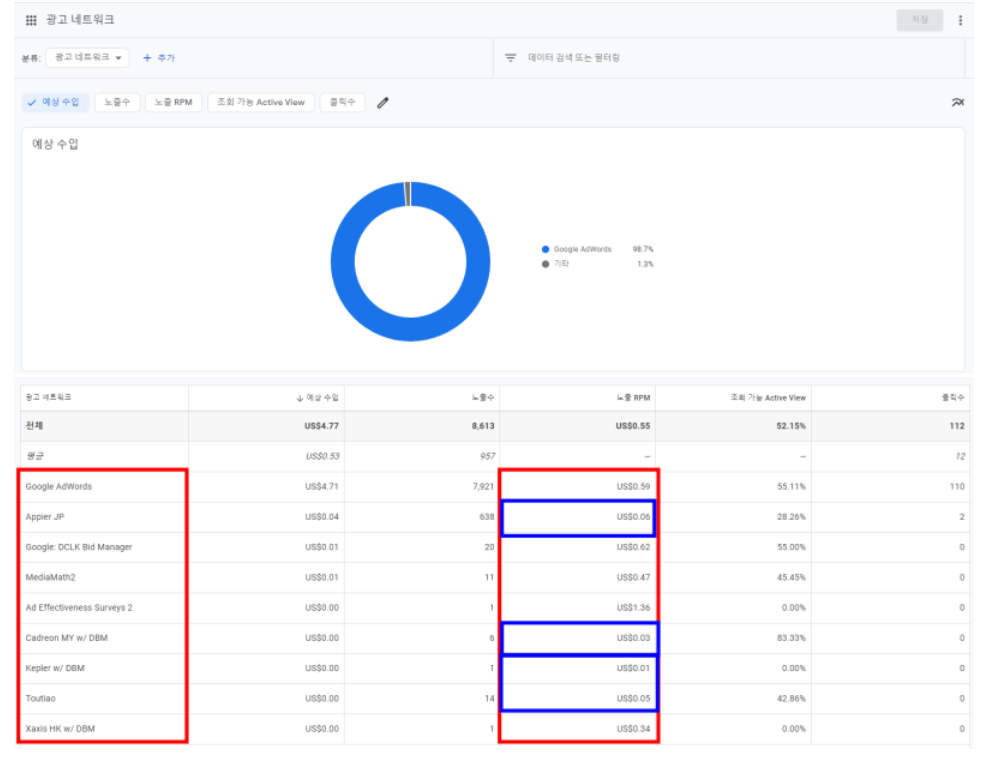Image resolution: width=990 pixels, height=759 pixels.
Task: Select Ad Effectiveness Surveys 2 row
Action: [x=79, y=607]
